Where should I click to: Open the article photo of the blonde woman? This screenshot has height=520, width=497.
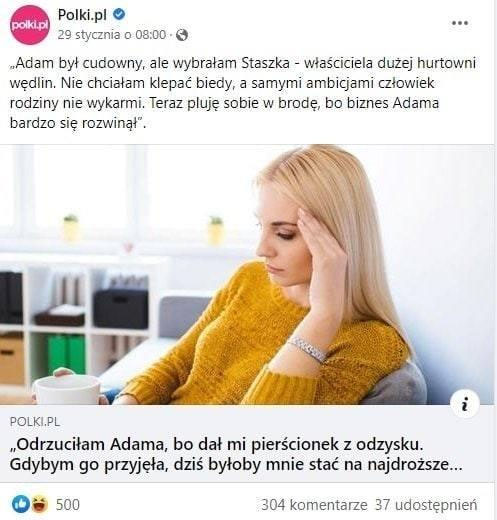[247, 275]
